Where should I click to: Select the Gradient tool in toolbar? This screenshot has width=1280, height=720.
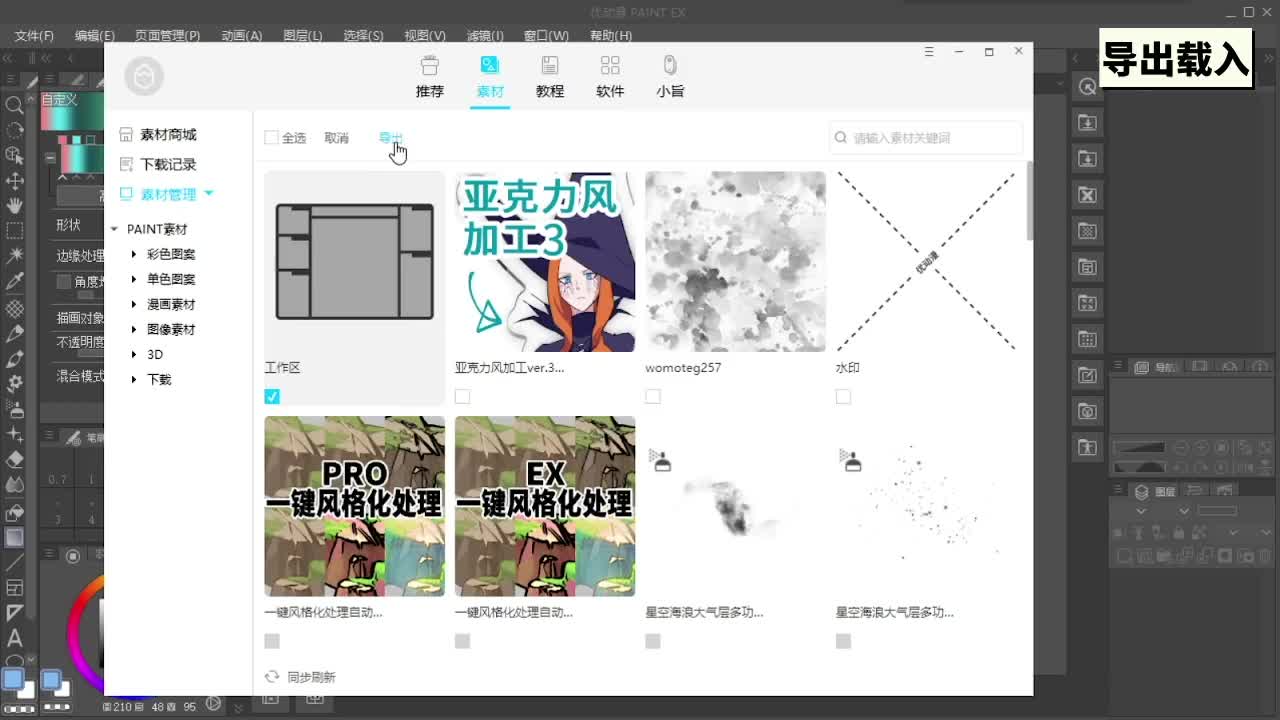[x=15, y=537]
